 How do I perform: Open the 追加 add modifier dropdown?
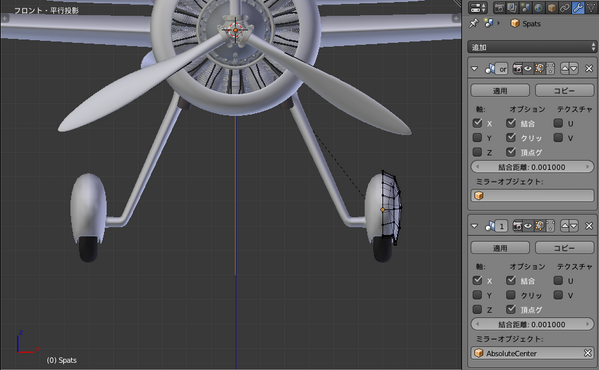click(532, 47)
